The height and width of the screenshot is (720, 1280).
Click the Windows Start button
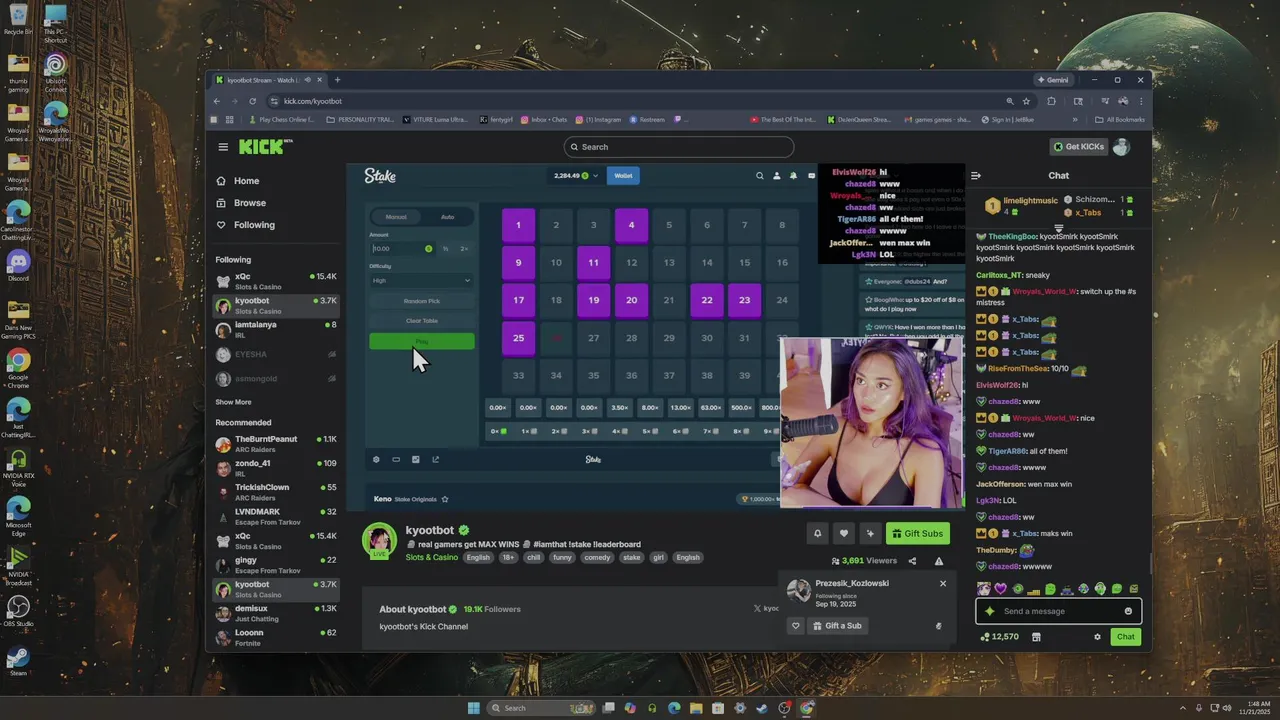[x=474, y=708]
